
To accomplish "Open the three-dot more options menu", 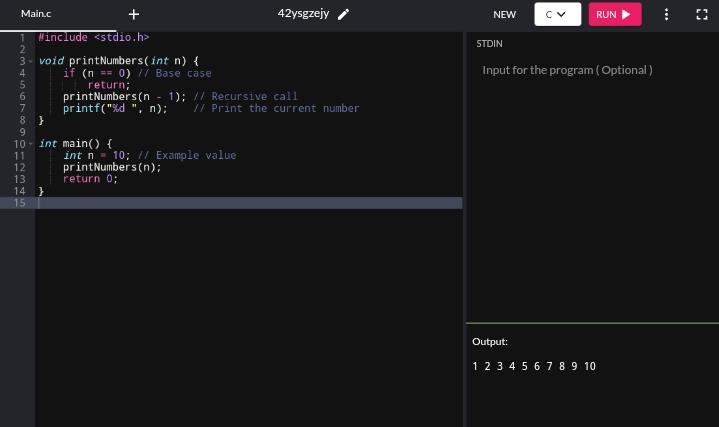I will pos(666,15).
